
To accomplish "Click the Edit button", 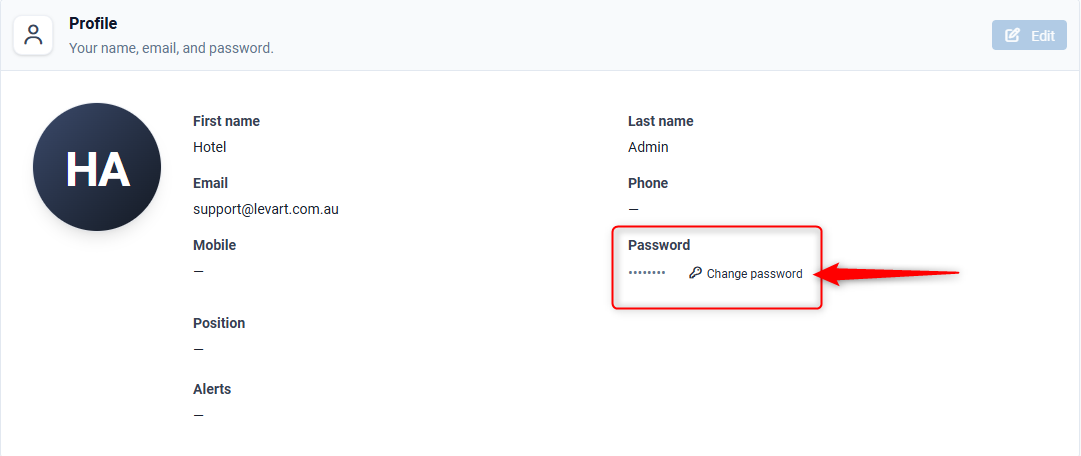I will [1029, 35].
